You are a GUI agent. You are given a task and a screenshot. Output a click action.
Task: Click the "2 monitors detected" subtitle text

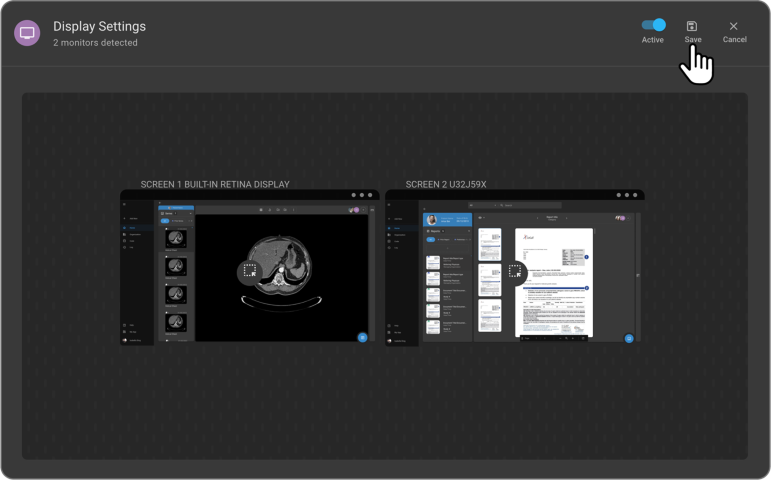point(95,43)
